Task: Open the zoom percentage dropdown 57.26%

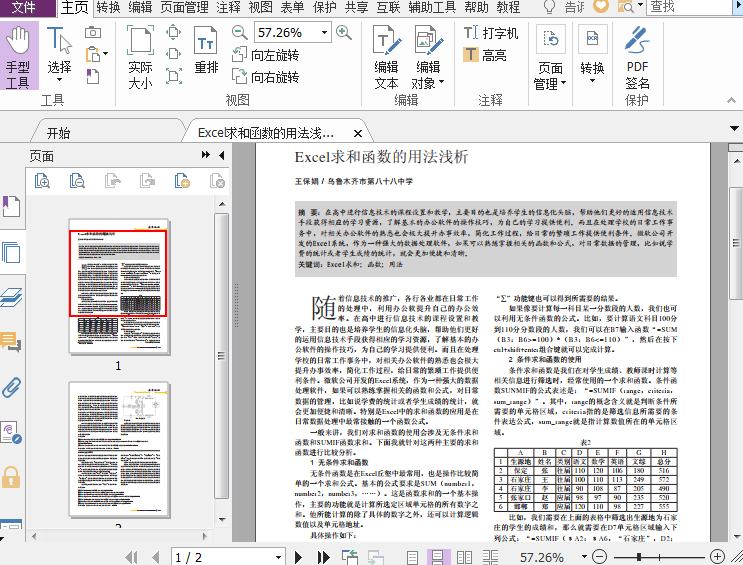Action: [x=324, y=33]
